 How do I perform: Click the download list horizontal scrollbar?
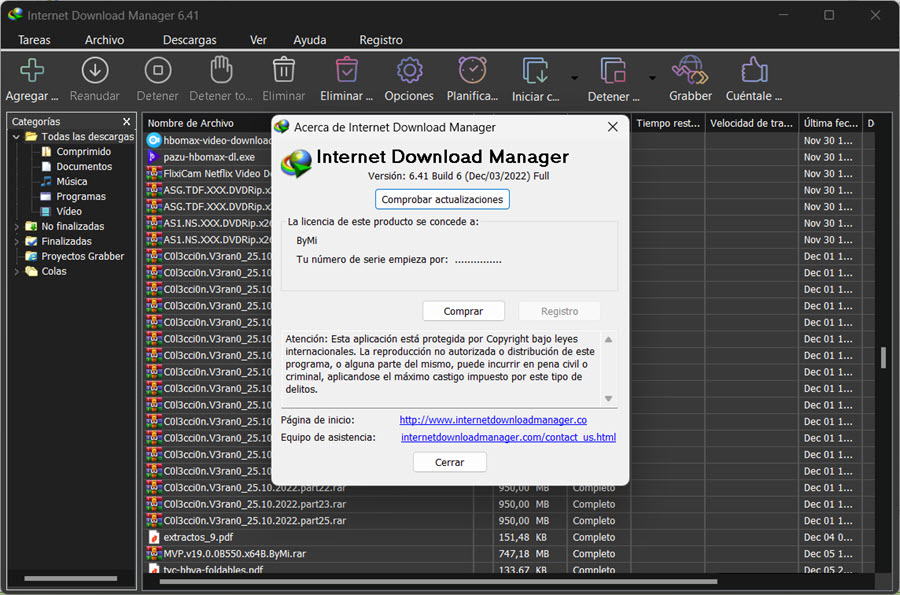438,582
